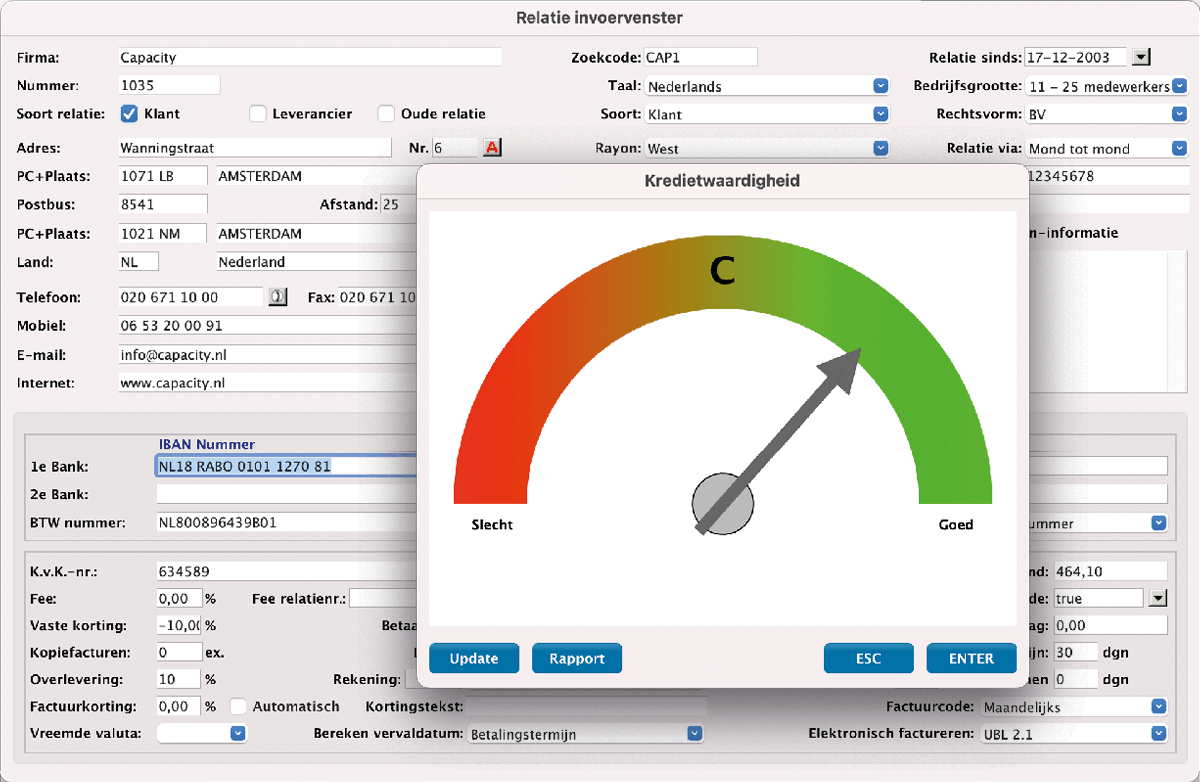Expand Relatie via dropdown Mond tot mond
This screenshot has height=782, width=1200.
(x=1107, y=148)
